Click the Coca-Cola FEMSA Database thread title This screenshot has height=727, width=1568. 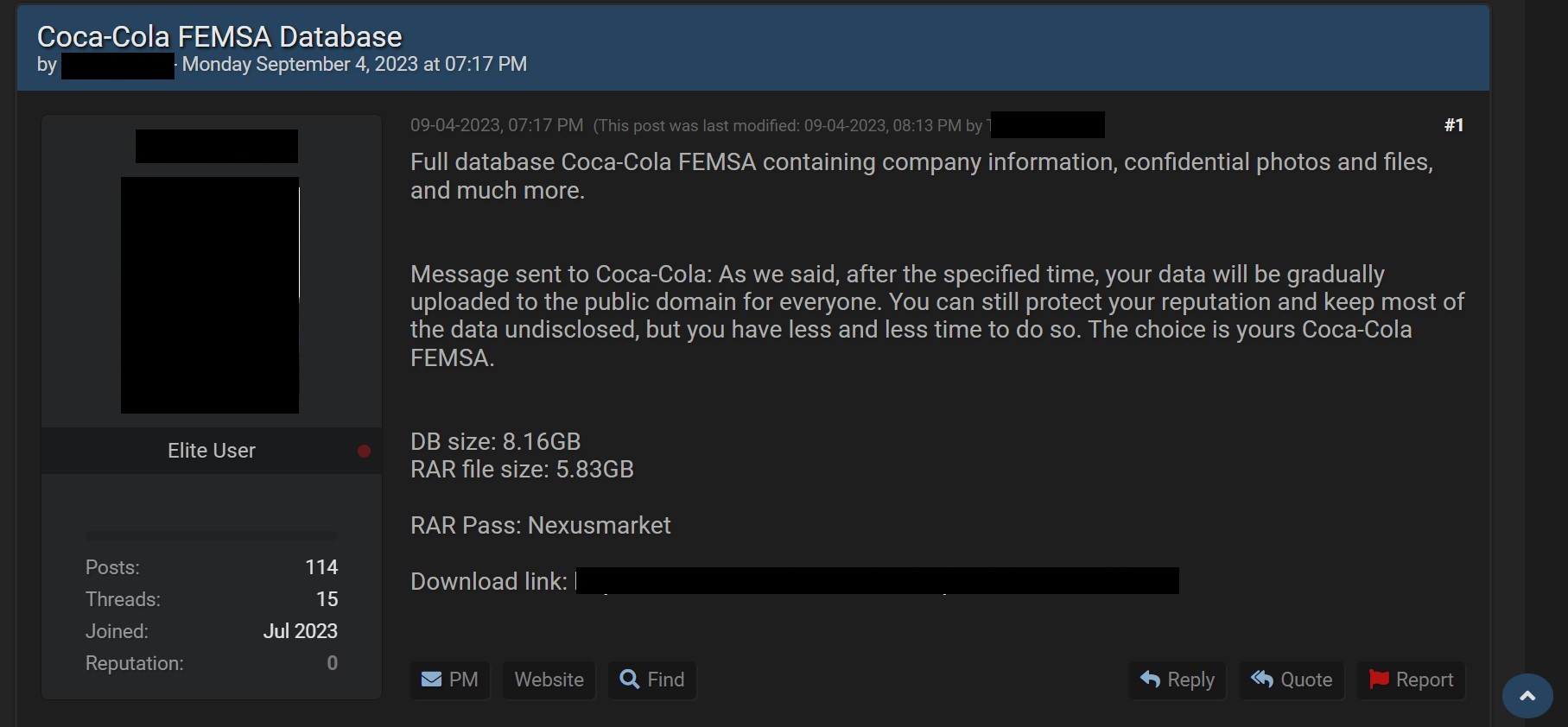pos(219,36)
